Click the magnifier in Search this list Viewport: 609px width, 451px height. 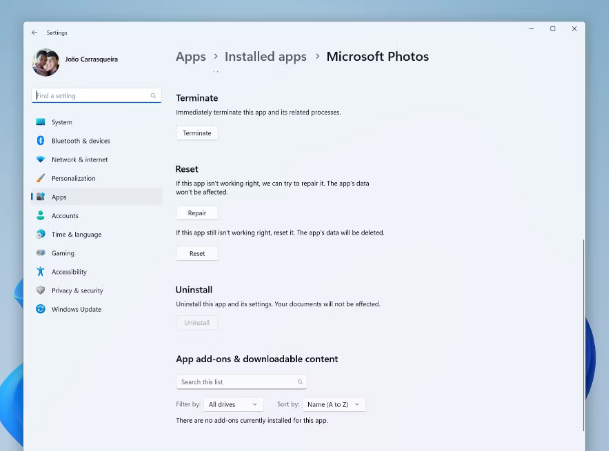click(x=300, y=382)
